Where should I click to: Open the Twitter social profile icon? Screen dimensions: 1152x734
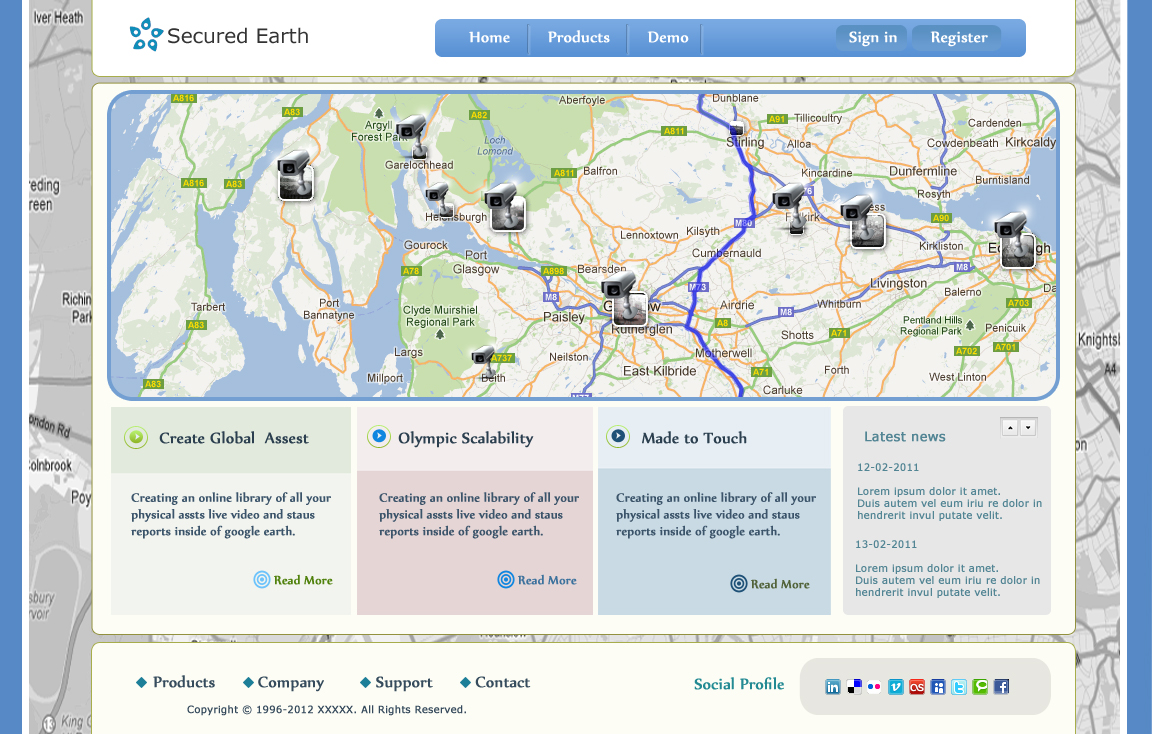coord(959,687)
